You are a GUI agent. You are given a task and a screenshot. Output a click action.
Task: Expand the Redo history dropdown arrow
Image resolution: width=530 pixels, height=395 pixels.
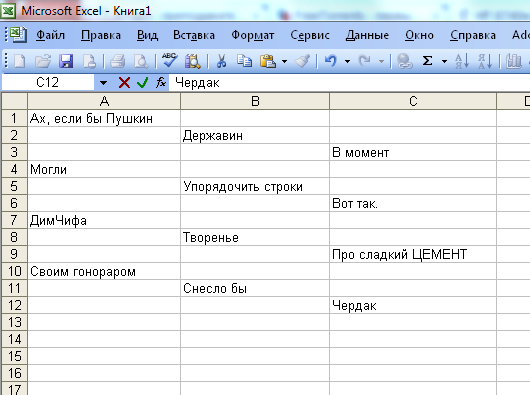[381, 61]
